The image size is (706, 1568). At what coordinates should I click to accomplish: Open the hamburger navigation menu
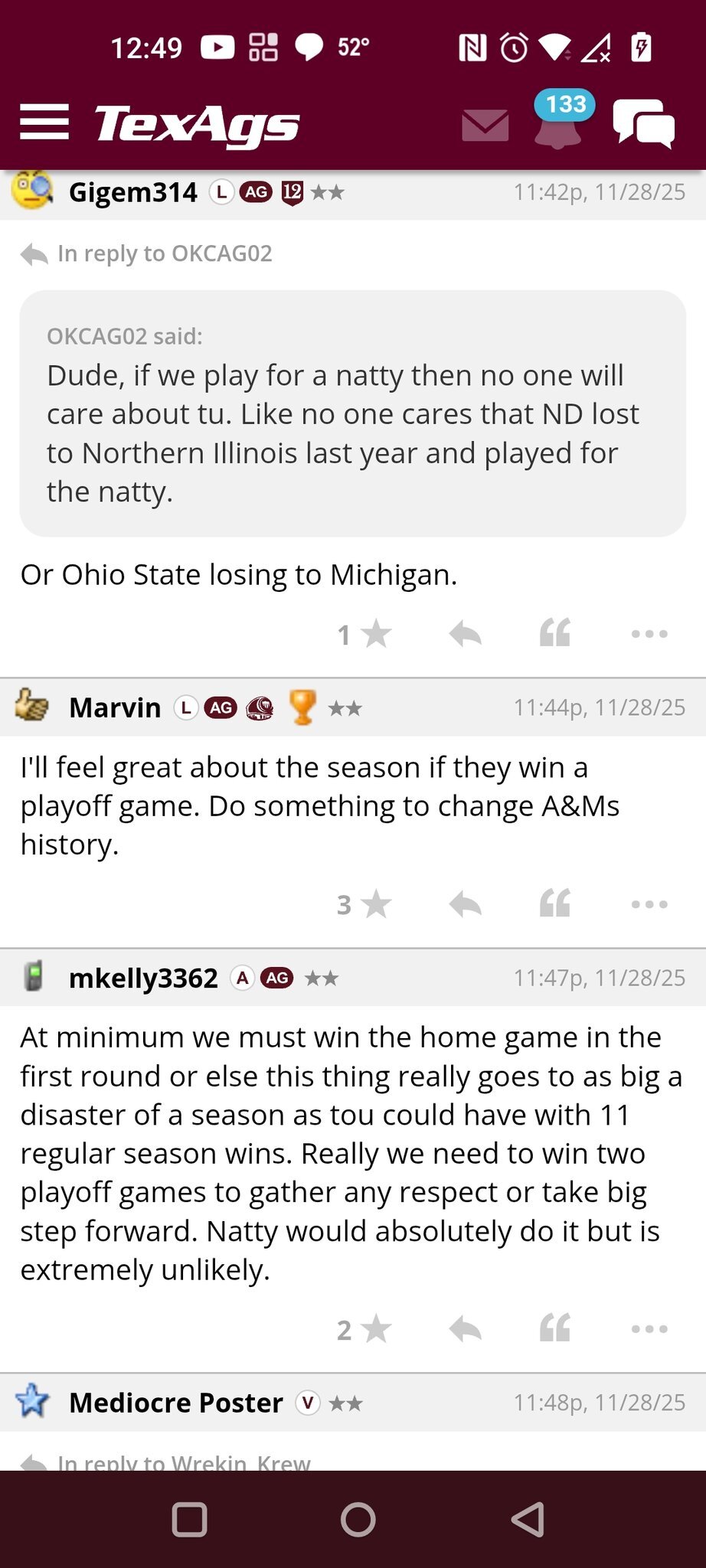pyautogui.click(x=44, y=122)
